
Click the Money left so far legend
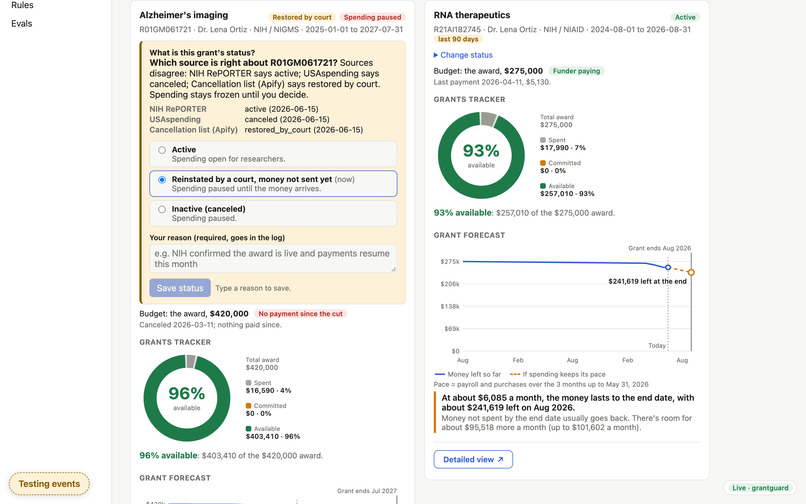click(x=468, y=374)
